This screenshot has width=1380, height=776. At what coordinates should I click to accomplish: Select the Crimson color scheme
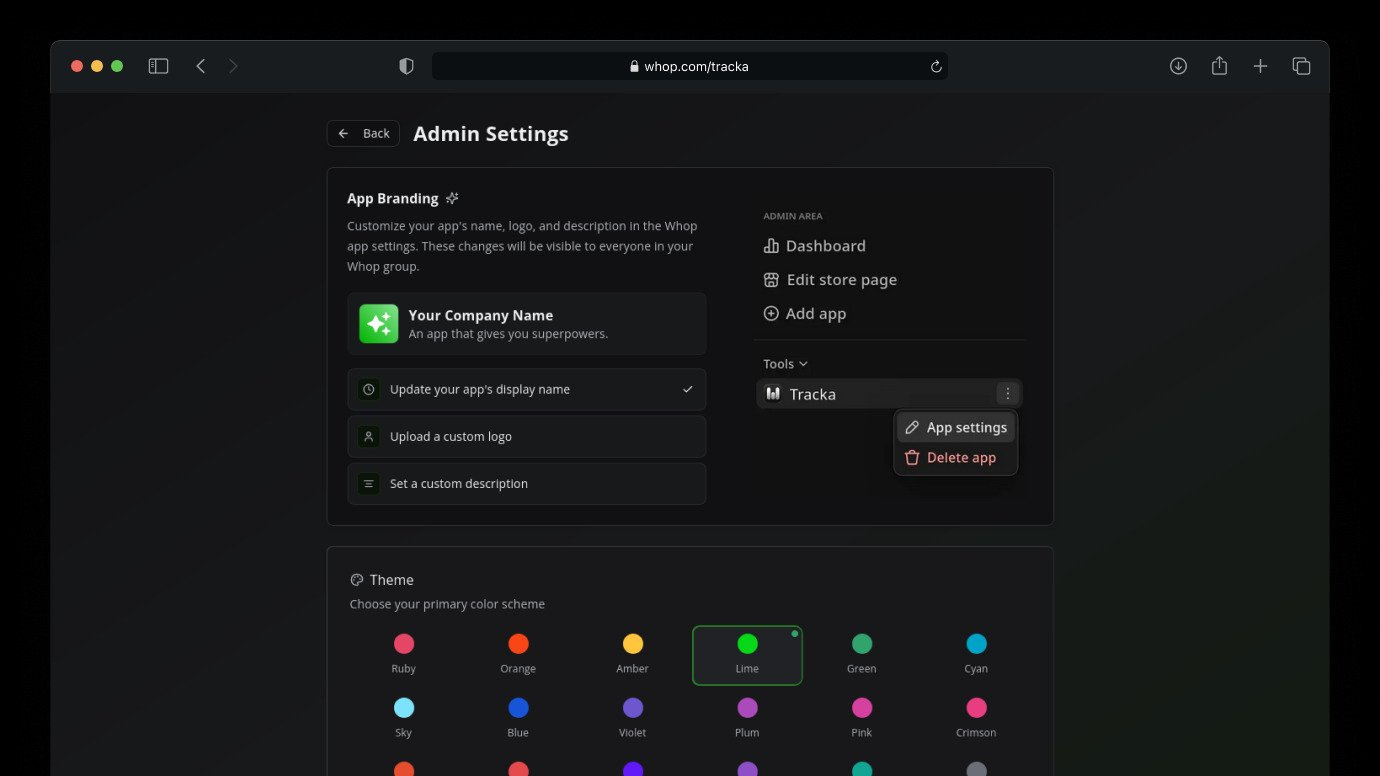click(976, 719)
